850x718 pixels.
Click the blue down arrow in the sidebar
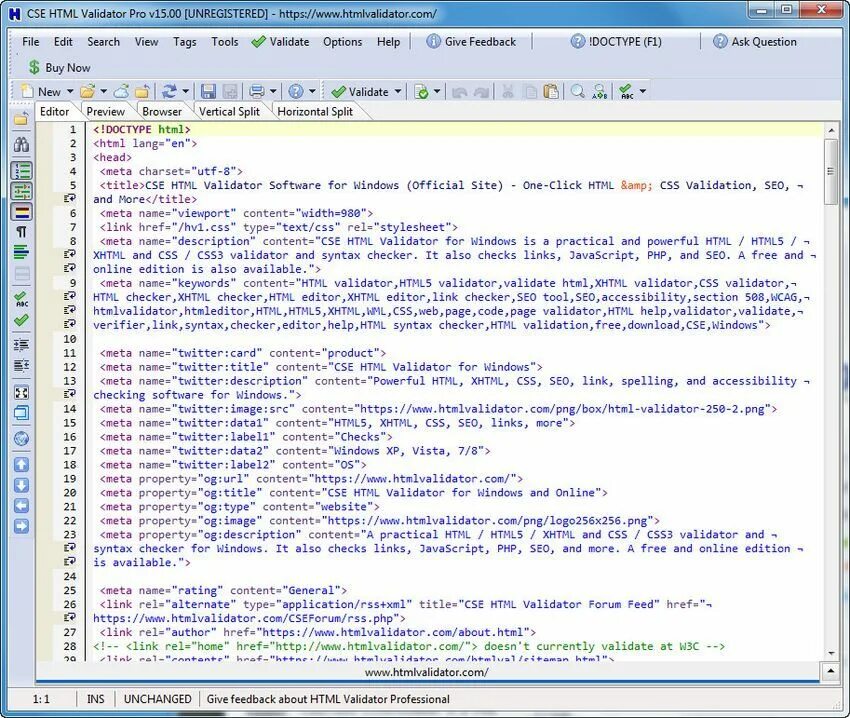[x=22, y=485]
